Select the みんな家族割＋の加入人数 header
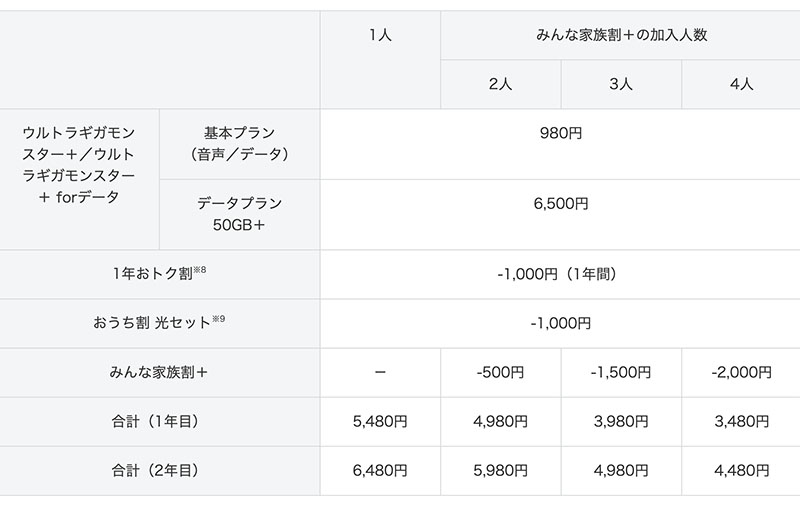The width and height of the screenshot is (800, 507). click(621, 35)
